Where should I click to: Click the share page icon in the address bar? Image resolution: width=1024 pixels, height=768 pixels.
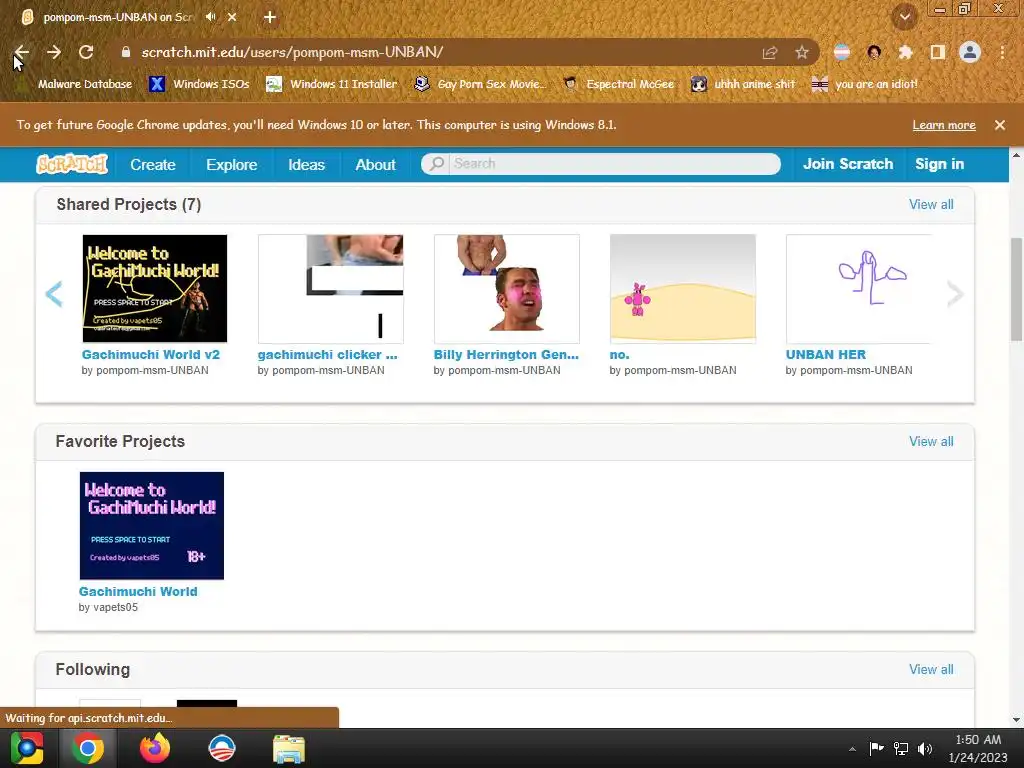click(770, 53)
